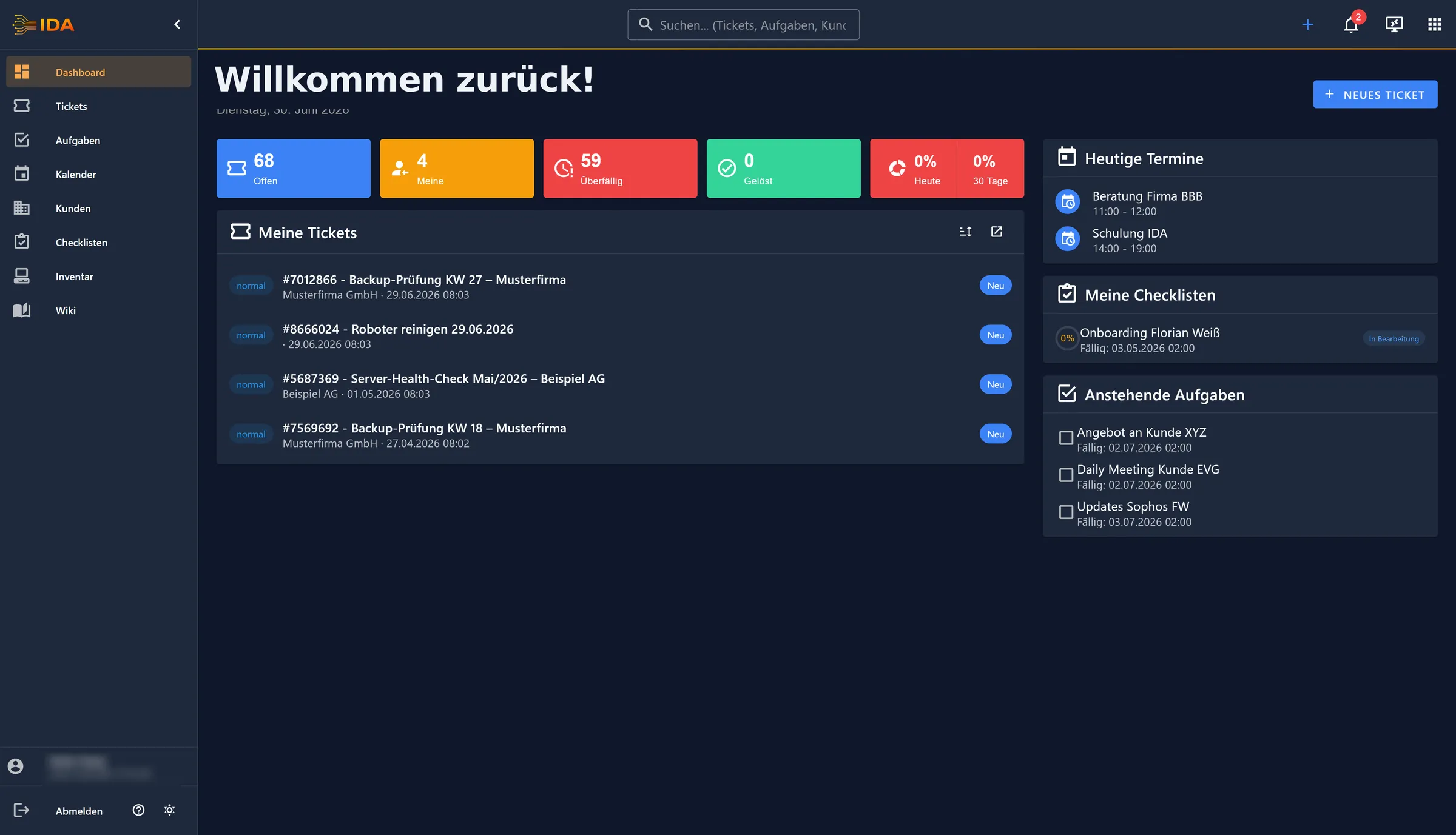Click the blue plus icon in top bar
Viewport: 1456px width, 835px height.
[1308, 24]
